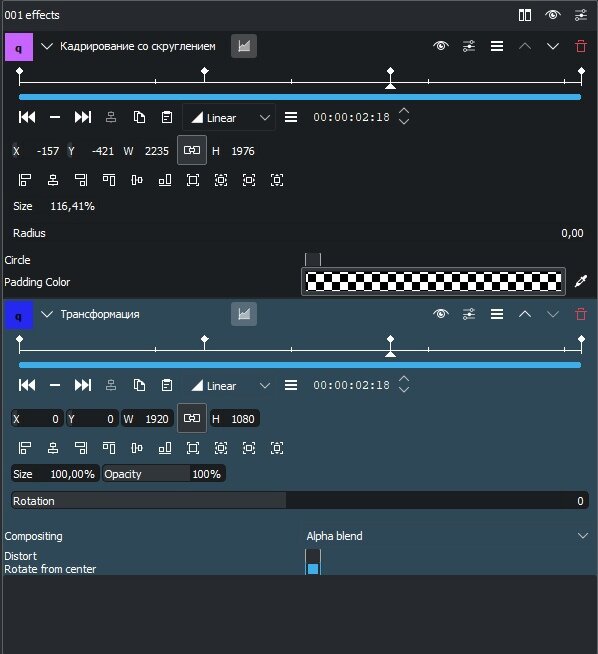This screenshot has height=654, width=598.
Task: Step the crop effect timecode up
Action: (404, 111)
